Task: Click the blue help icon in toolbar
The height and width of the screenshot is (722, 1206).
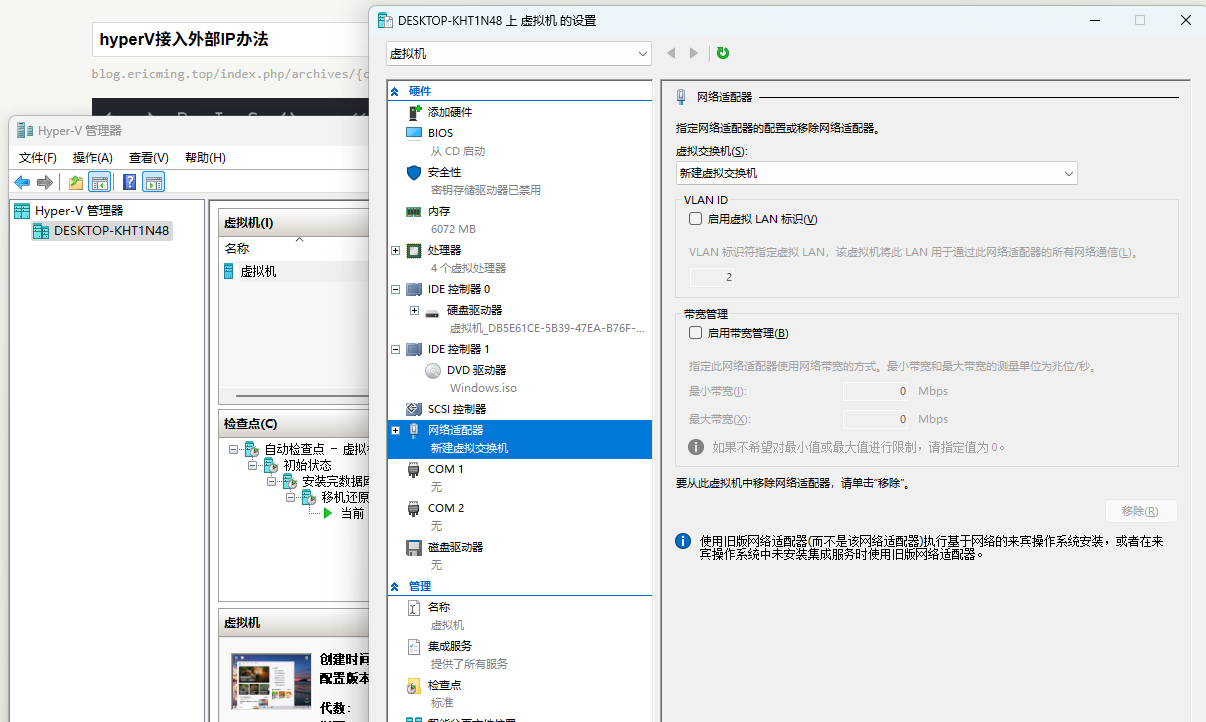Action: click(129, 182)
